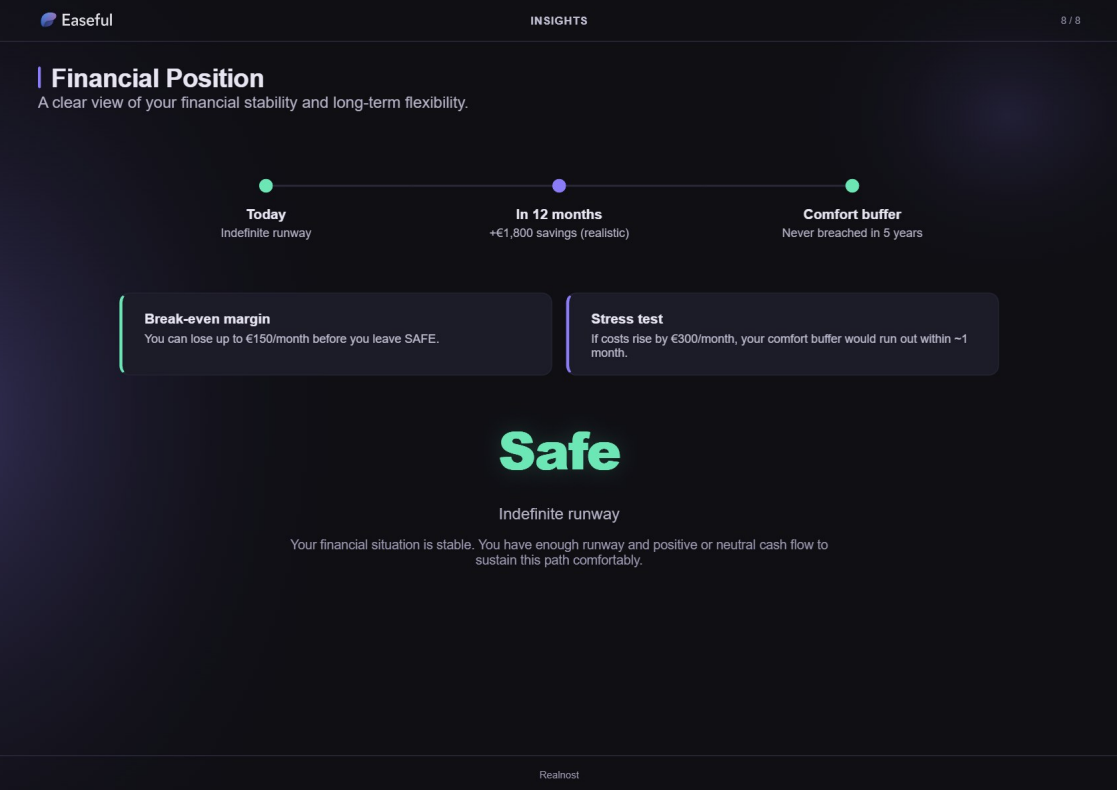1117x790 pixels.
Task: Select the Comfort buffer timeline dot
Action: tap(852, 185)
